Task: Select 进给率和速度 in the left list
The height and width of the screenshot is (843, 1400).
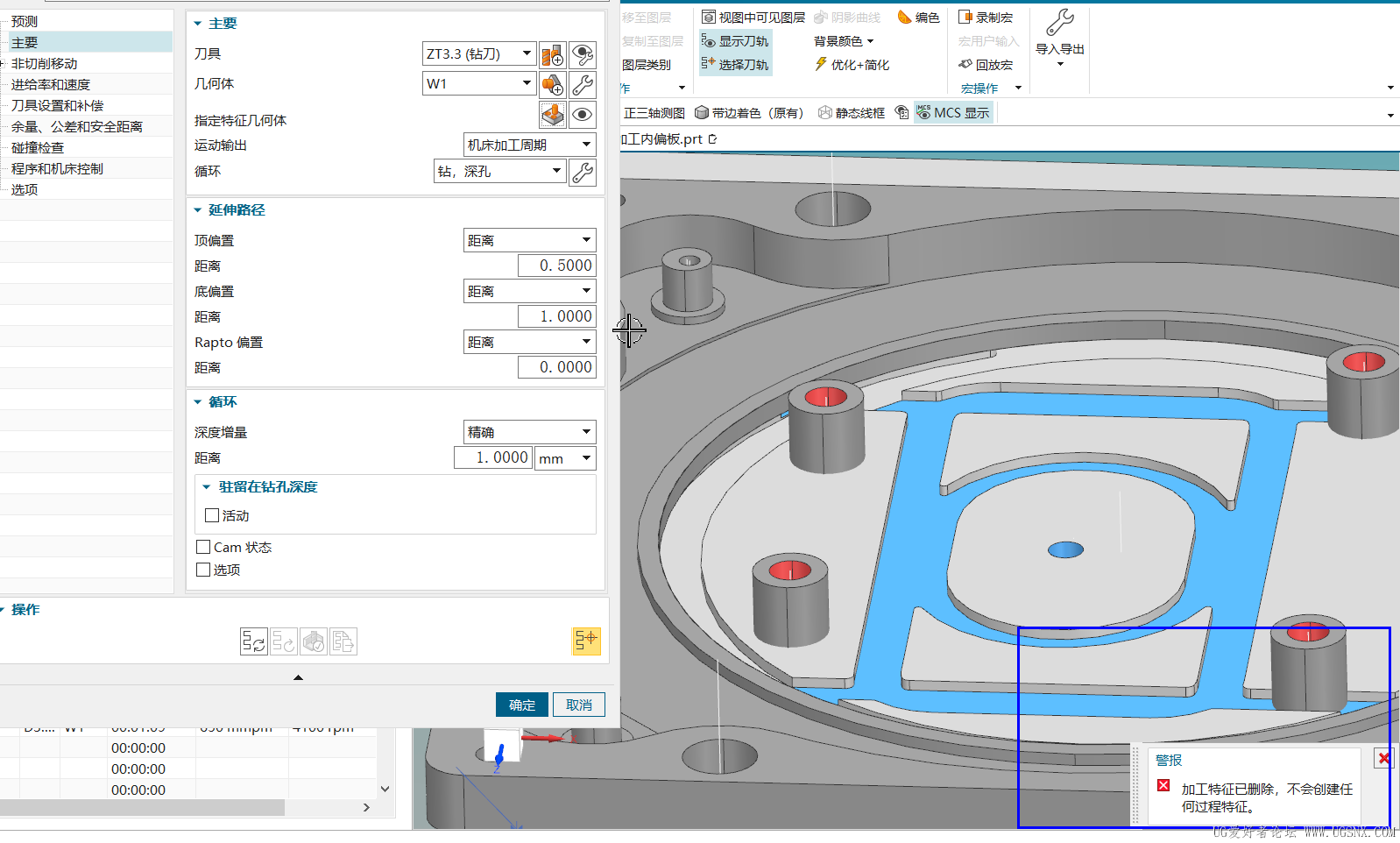Action: 51,85
